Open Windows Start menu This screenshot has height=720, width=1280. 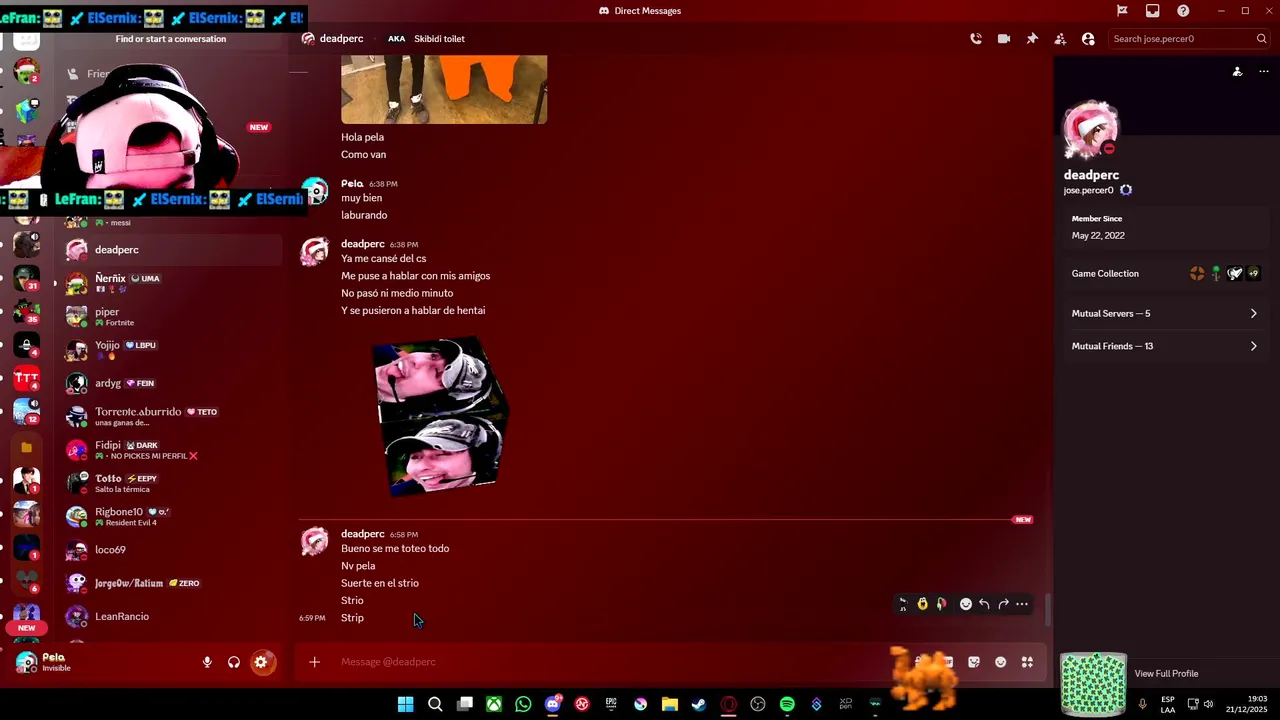pyautogui.click(x=405, y=704)
